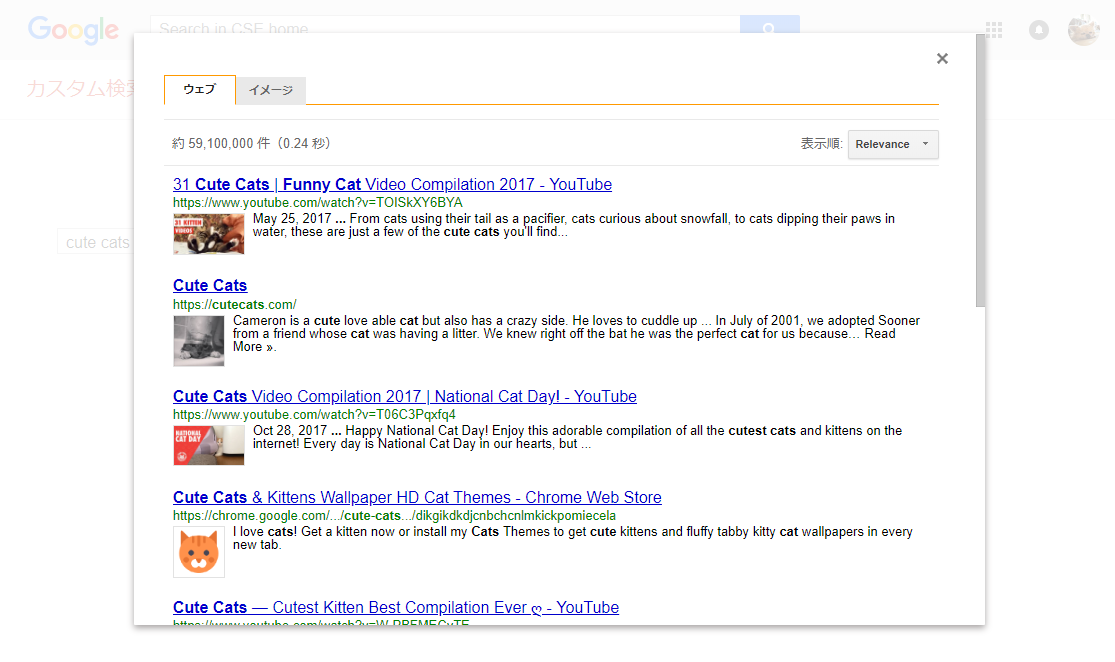Click the 'May 25, 2017' snippet text
This screenshot has height=662, width=1115.
pos(292,219)
